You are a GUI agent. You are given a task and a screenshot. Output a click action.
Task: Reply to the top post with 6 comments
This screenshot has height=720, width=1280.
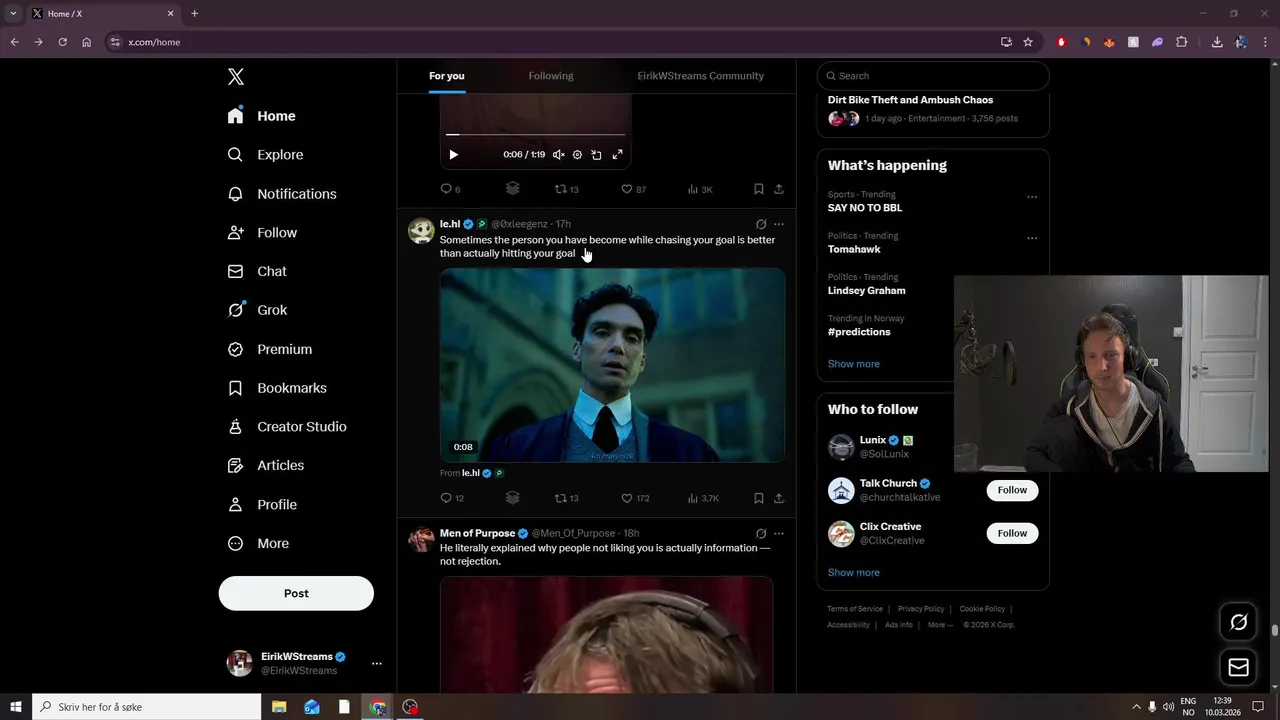450,189
